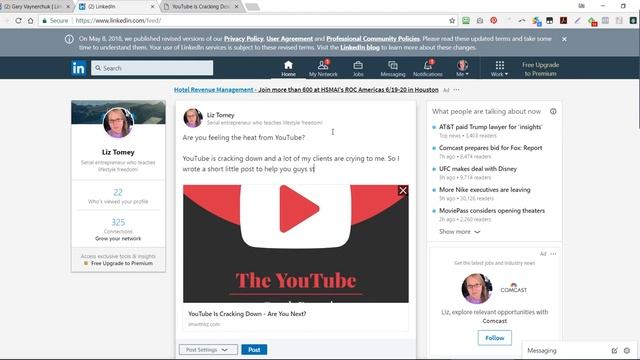This screenshot has height=360, width=640.
Task: Open ad options three-dot menu above feed
Action: (456, 90)
